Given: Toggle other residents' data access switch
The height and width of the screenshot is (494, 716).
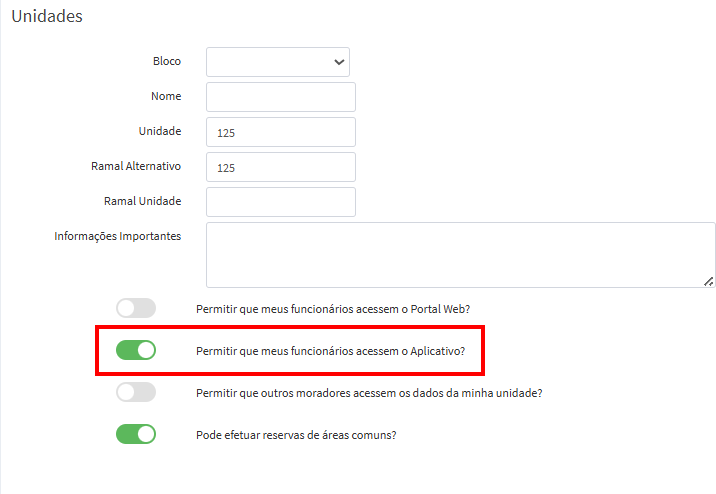Looking at the screenshot, I should pos(136,392).
